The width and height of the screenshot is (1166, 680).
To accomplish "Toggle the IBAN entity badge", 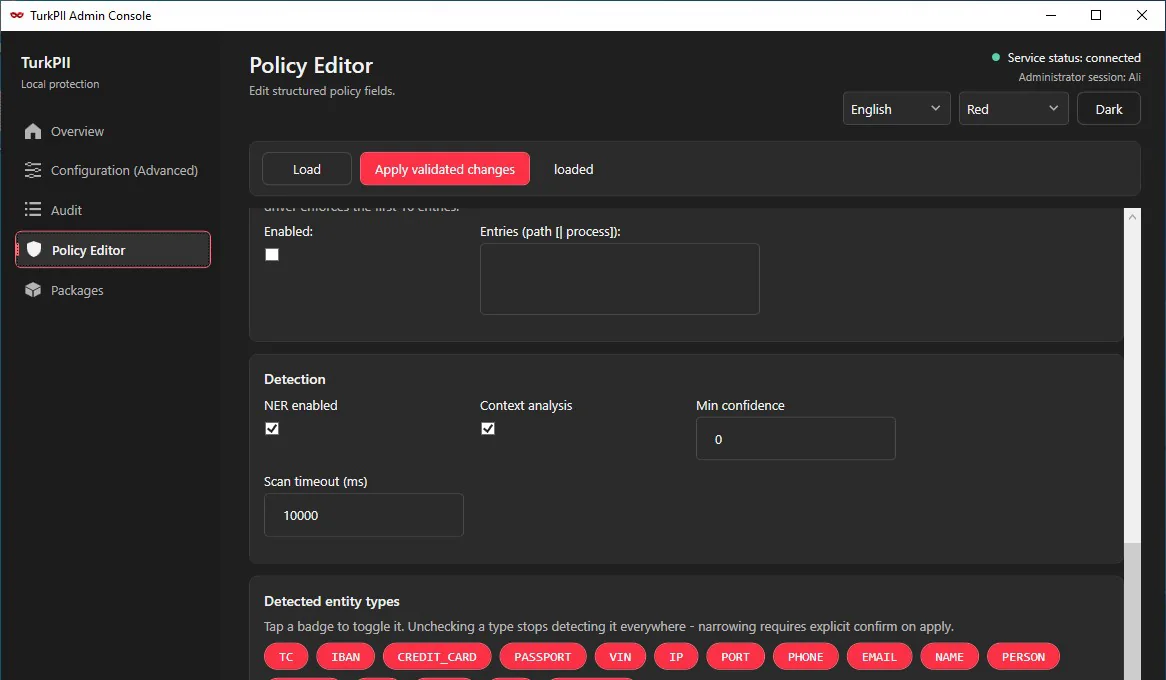I will [346, 657].
